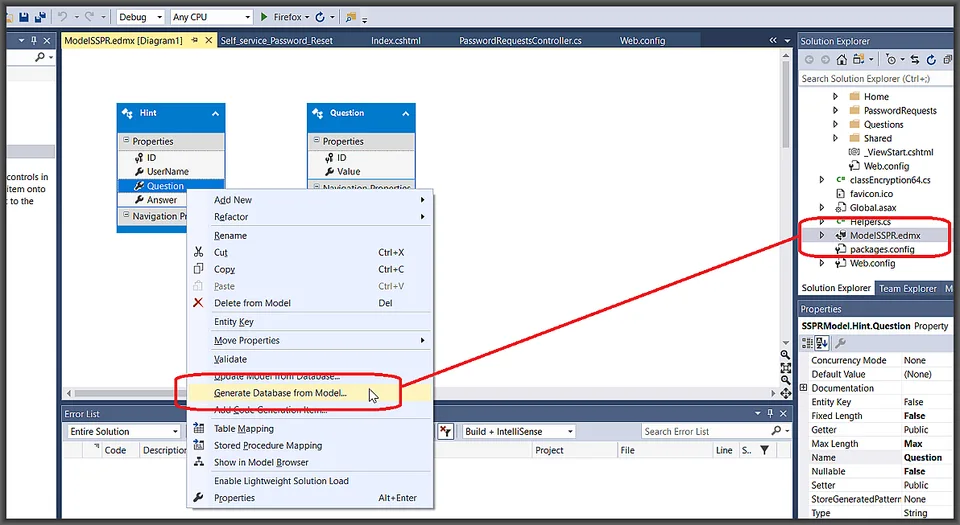Expand the Global.asax node arrow

point(822,207)
